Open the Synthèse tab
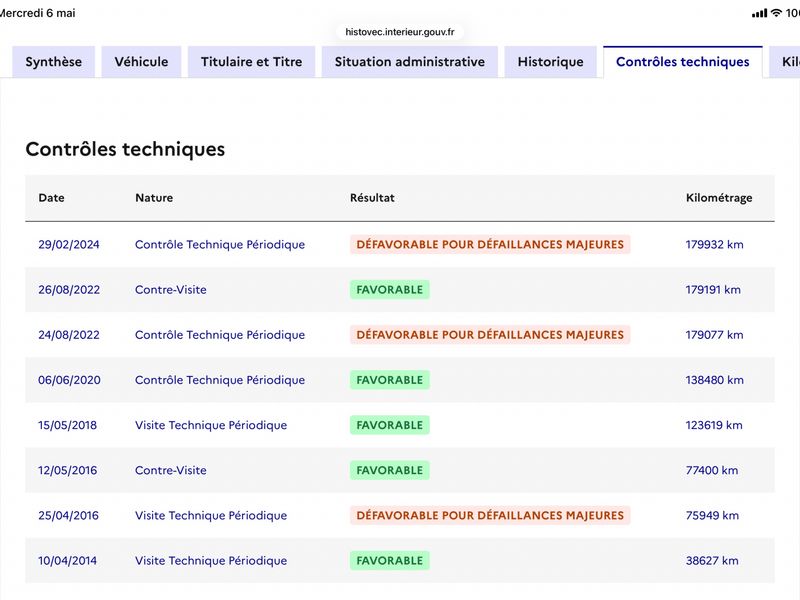The width and height of the screenshot is (800, 600). pos(54,62)
